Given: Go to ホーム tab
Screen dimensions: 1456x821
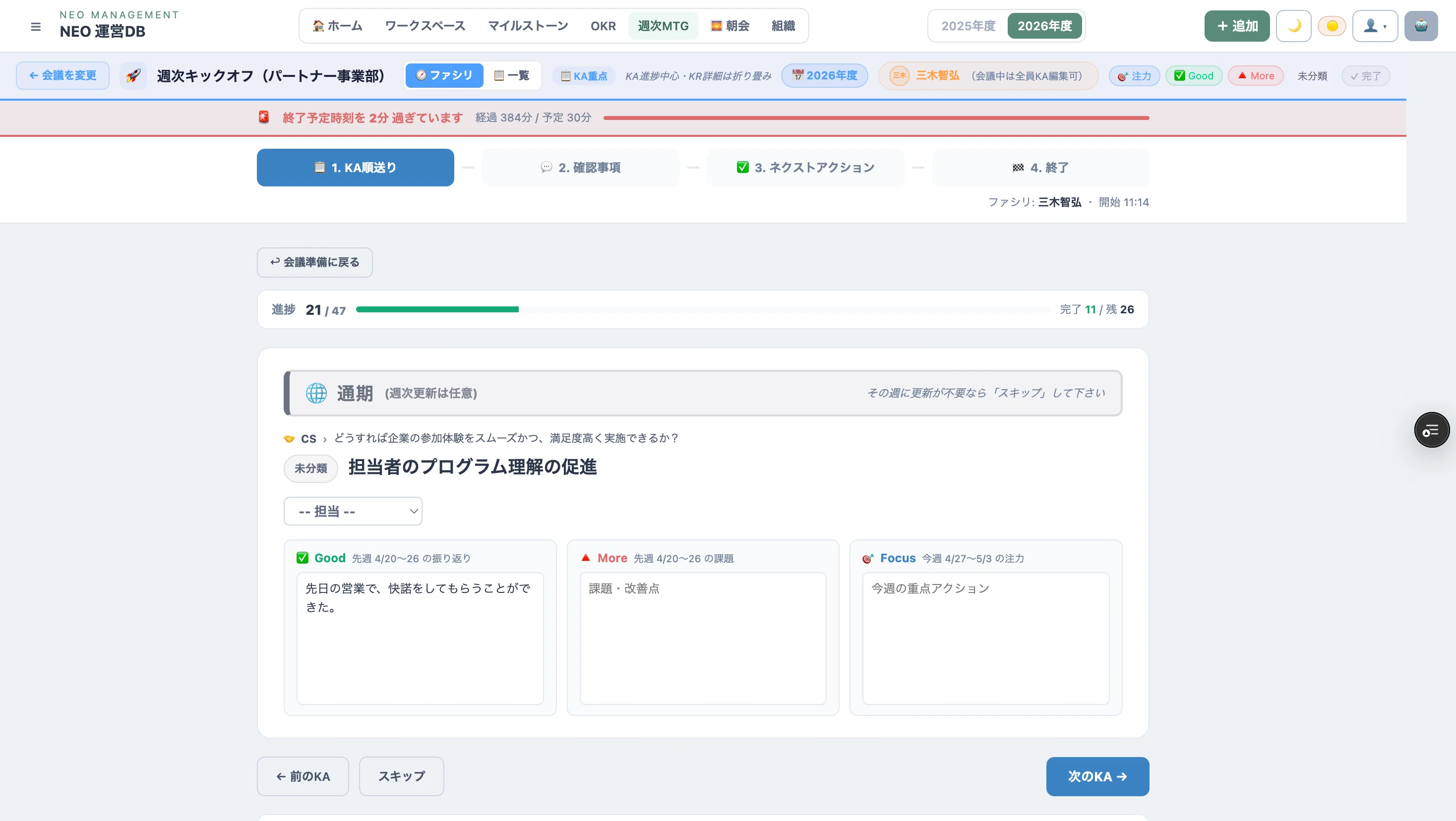Looking at the screenshot, I should [x=337, y=26].
